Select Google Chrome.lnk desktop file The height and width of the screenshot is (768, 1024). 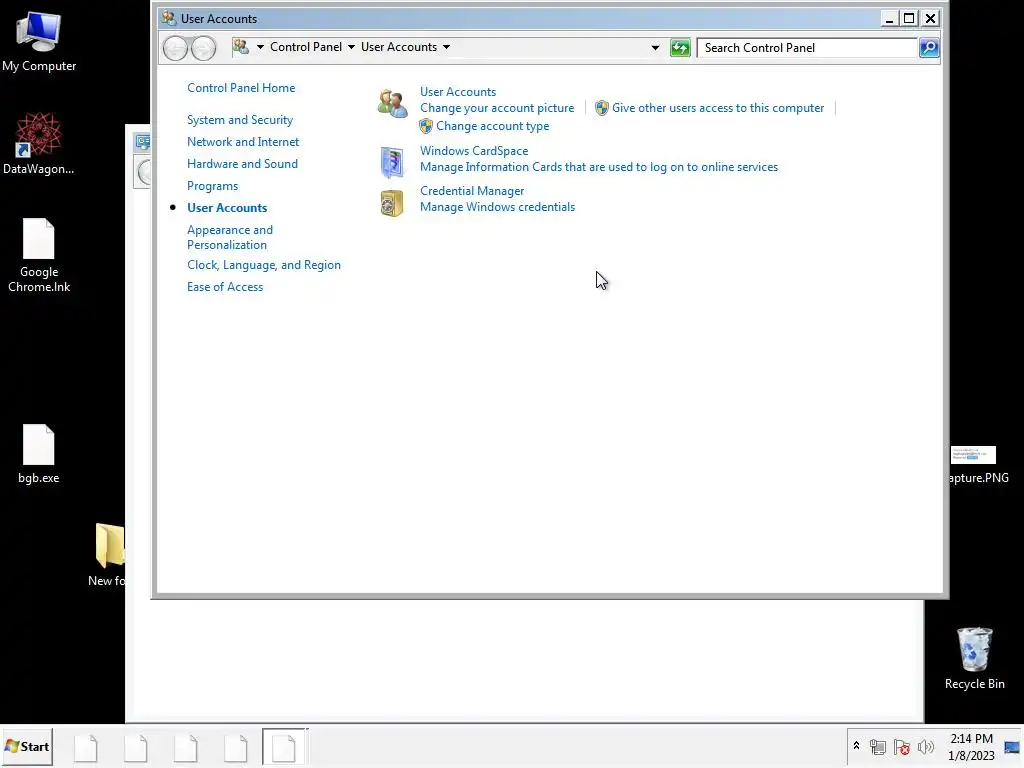tap(39, 255)
